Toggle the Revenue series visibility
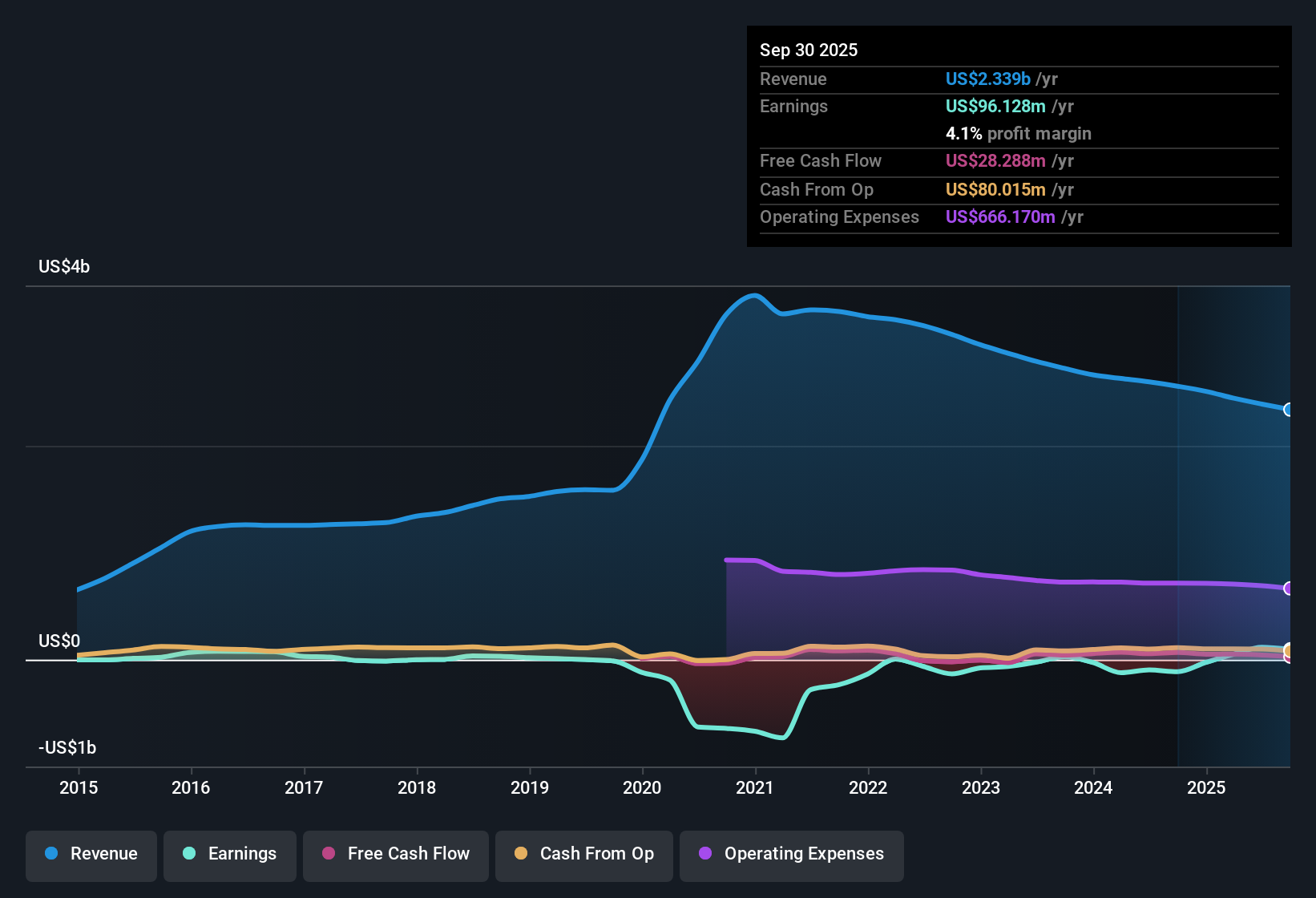Viewport: 1316px width, 898px height. click(x=91, y=854)
